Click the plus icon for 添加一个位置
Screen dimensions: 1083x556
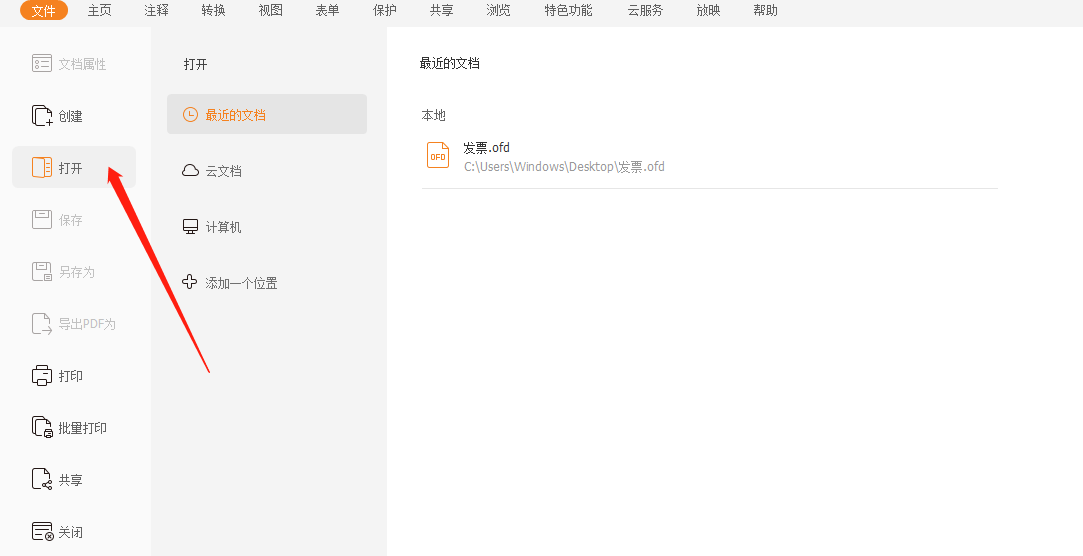[x=190, y=283]
